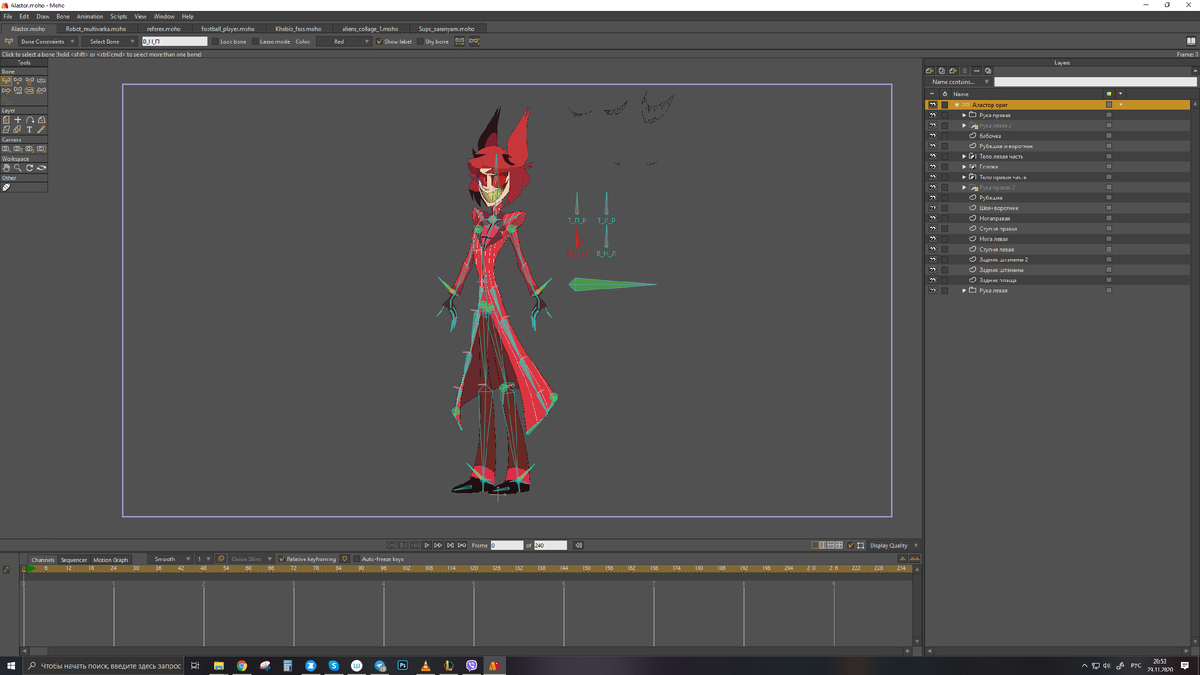This screenshot has width=1200, height=675.
Task: Enable the Lock bone checkbox
Action: click(215, 42)
